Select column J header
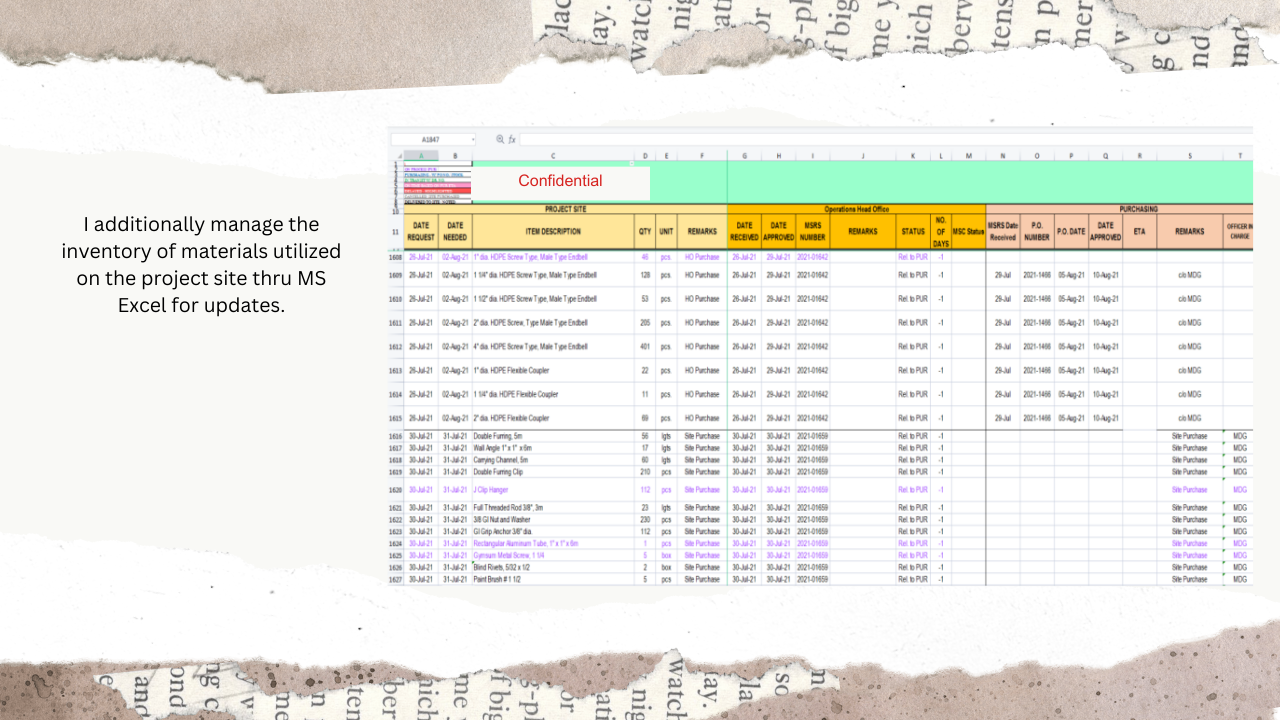This screenshot has height=720, width=1280. pyautogui.click(x=862, y=156)
